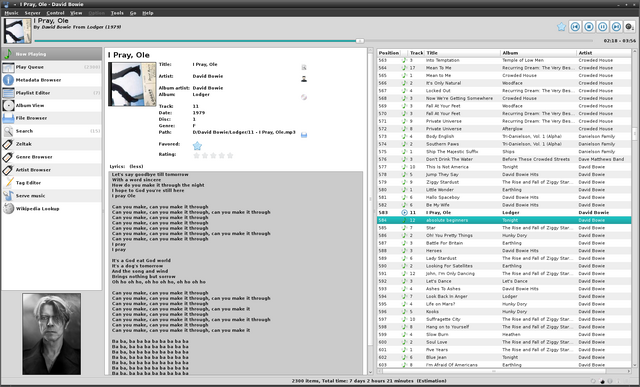Open the Search panel in sidebar
Screen dimensions: 640x387
click(x=51, y=131)
